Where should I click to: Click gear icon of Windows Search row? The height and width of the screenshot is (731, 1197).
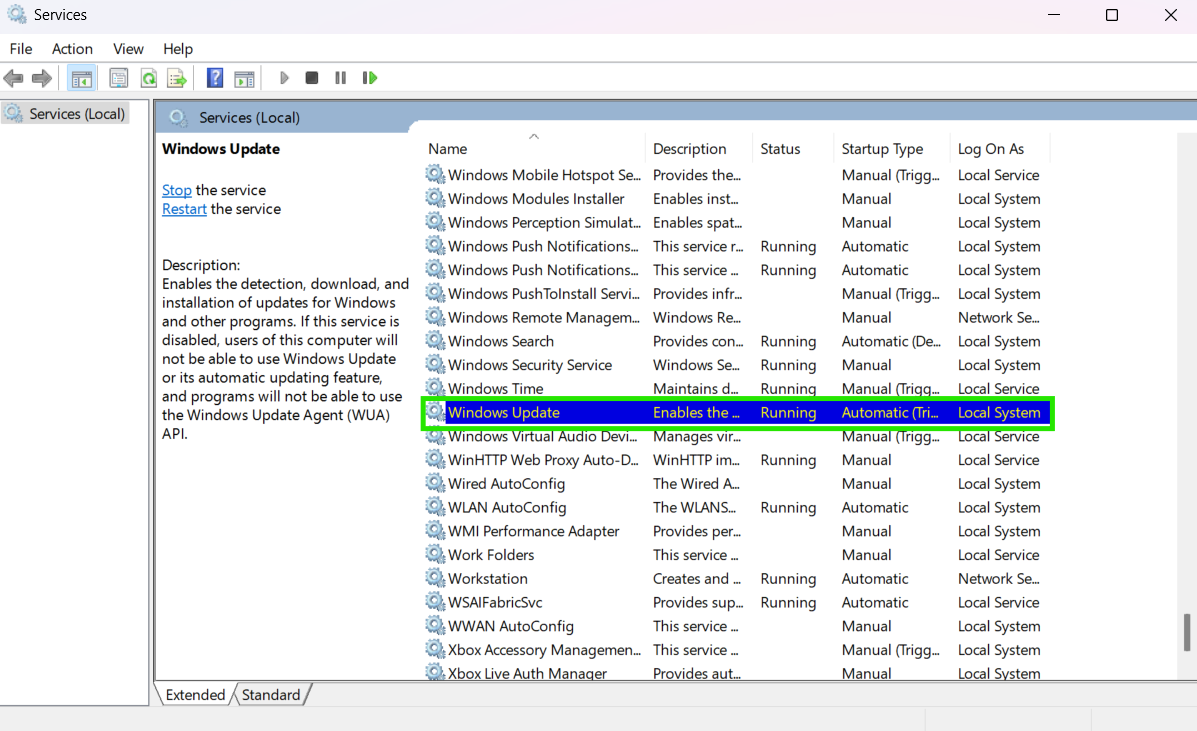pyautogui.click(x=435, y=340)
